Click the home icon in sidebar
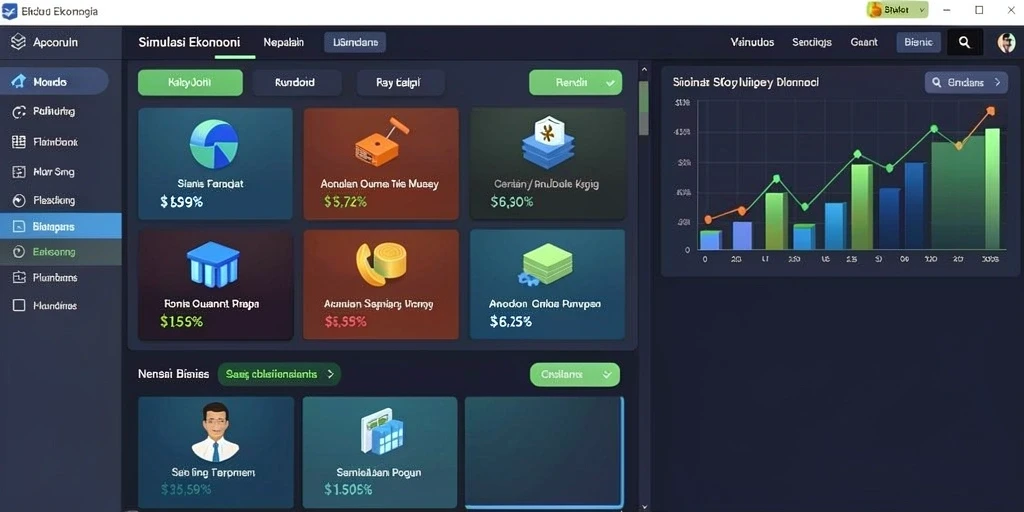This screenshot has height=512, width=1024. tap(20, 82)
